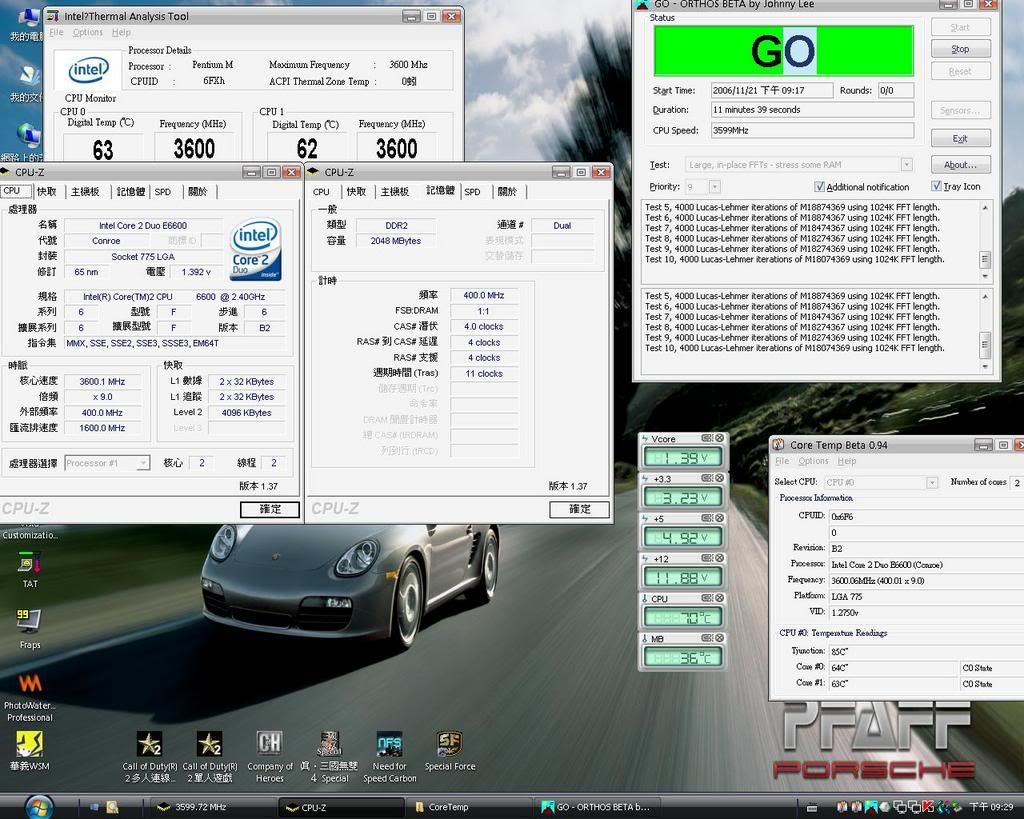Open settings for the MB temperature gadget
1024x819 pixels.
click(707, 638)
